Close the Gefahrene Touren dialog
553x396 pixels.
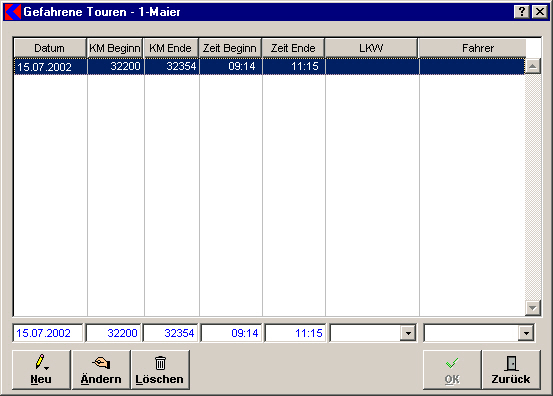click(540, 12)
